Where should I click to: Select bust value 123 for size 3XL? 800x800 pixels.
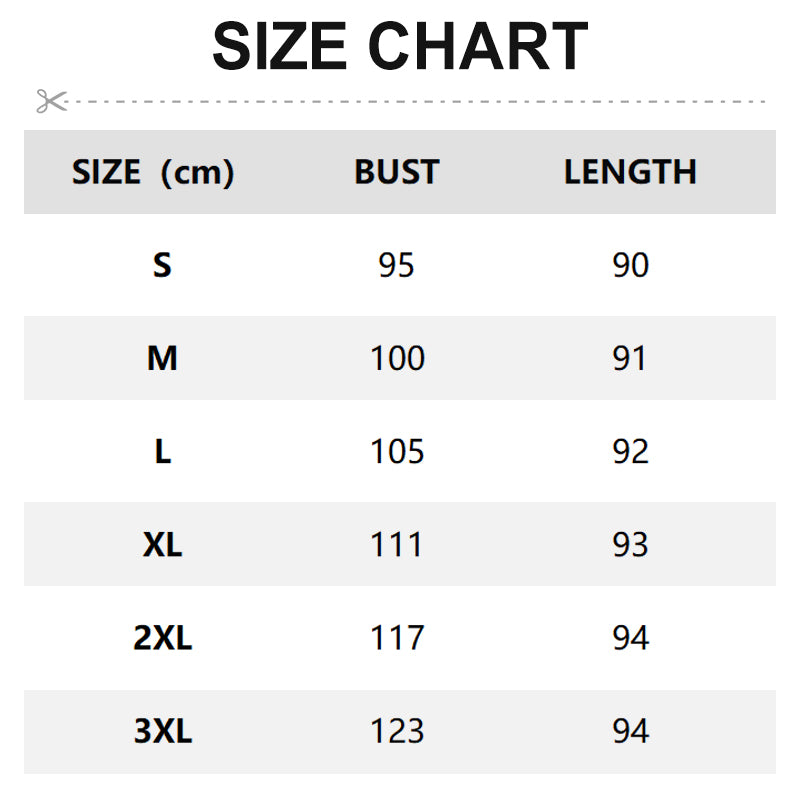[x=397, y=731]
